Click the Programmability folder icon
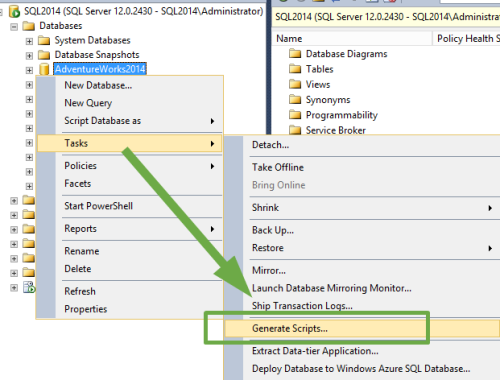 (295, 115)
